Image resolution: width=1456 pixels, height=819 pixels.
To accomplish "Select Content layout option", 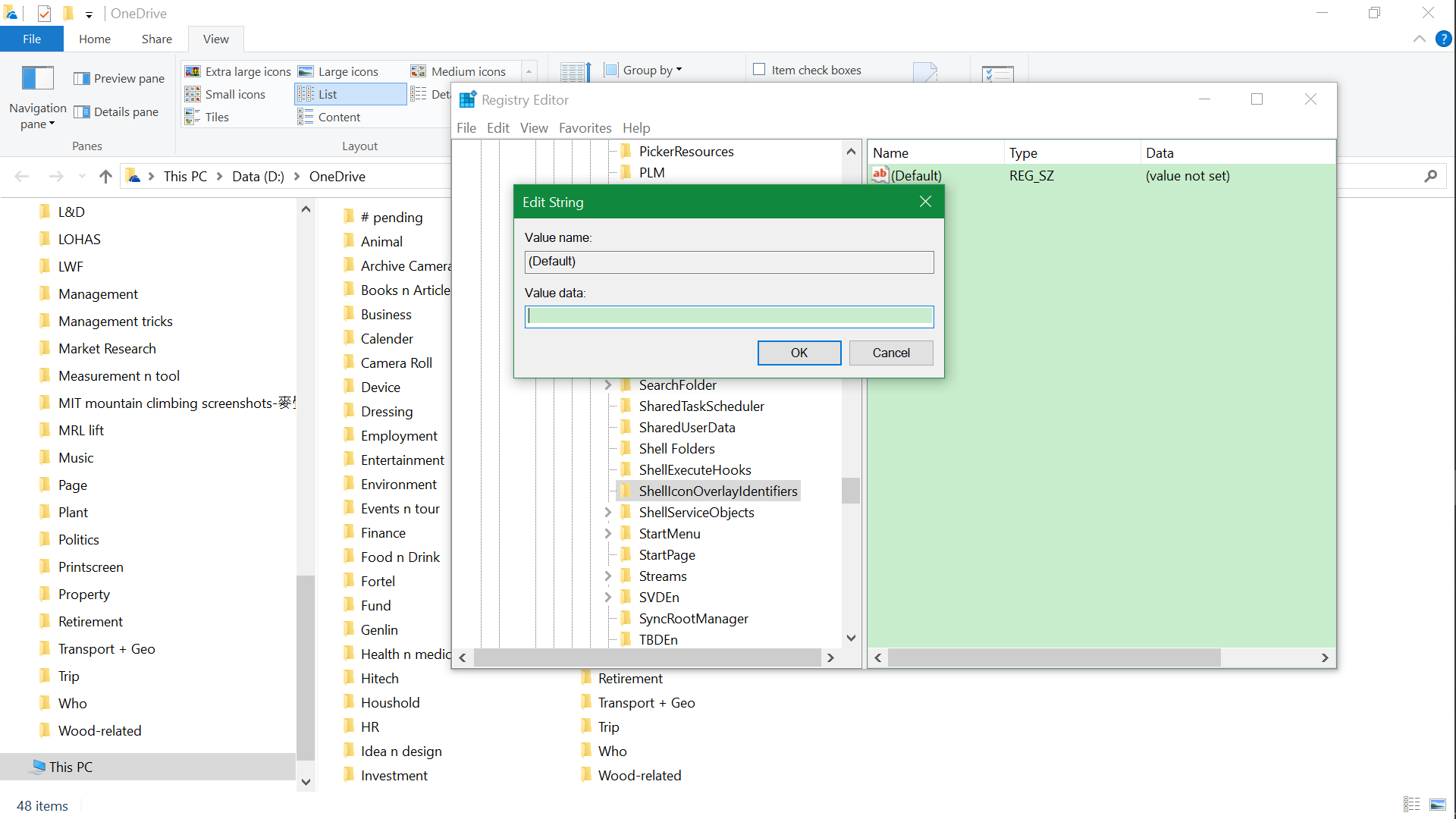I will pyautogui.click(x=329, y=117).
